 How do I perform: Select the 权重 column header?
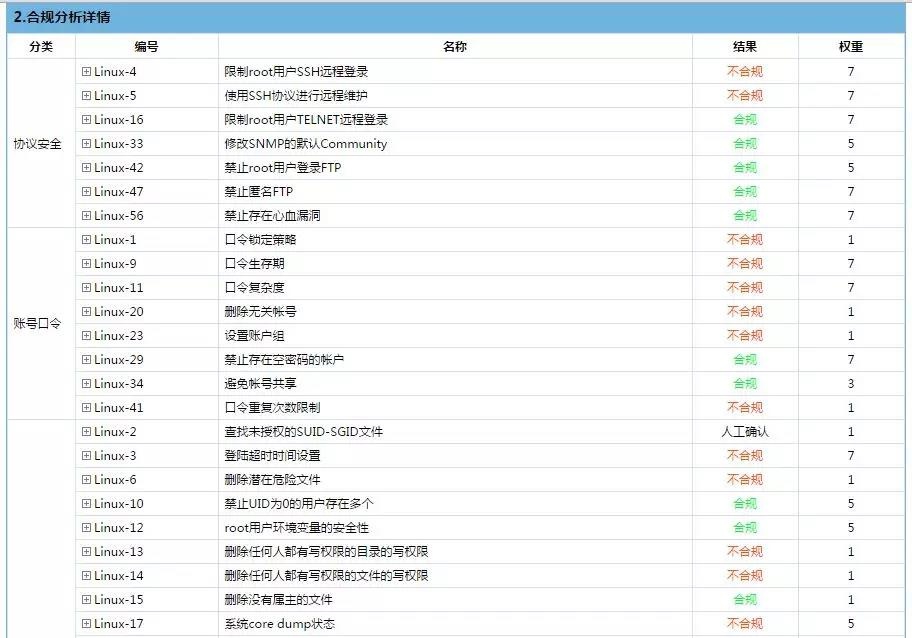851,47
